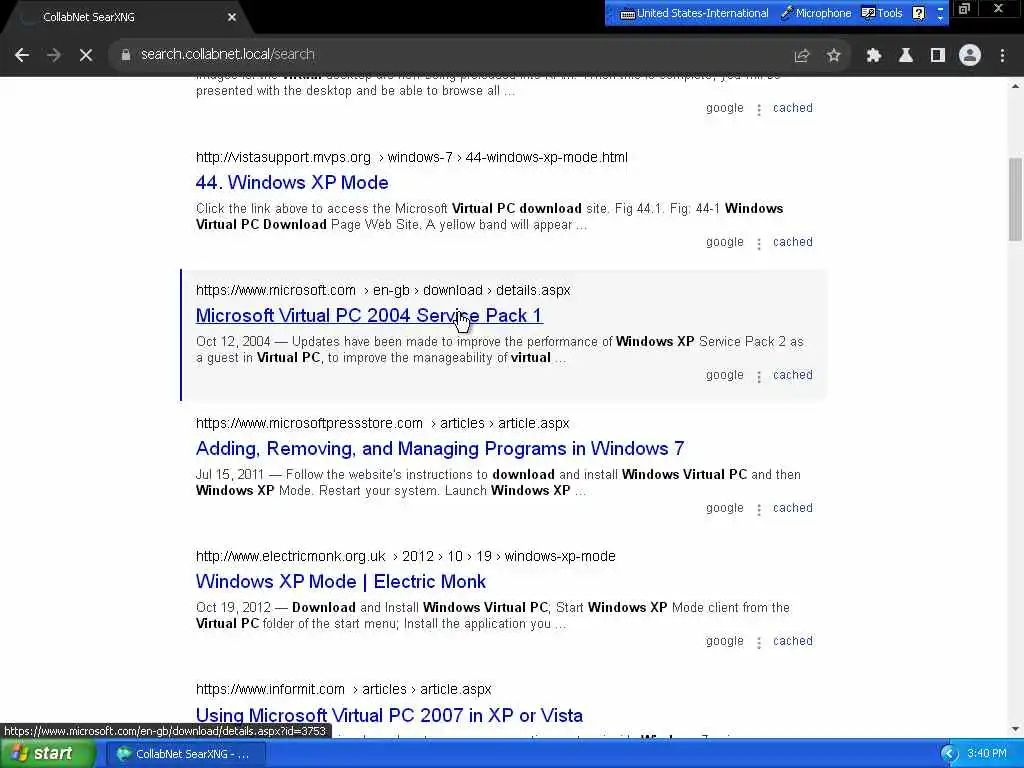Expand options dots for 44. Windows XP Mode
1024x768 pixels.
pyautogui.click(x=758, y=244)
